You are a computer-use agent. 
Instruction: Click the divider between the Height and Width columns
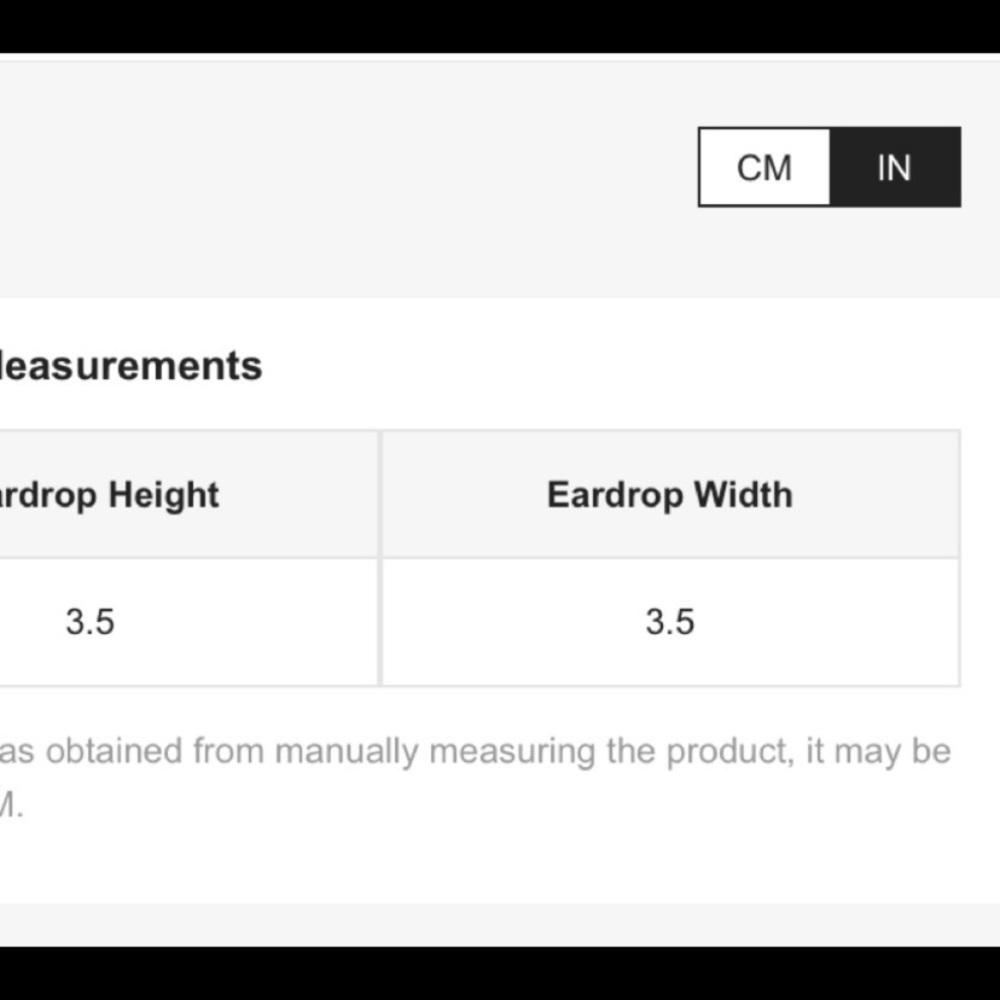(380, 558)
